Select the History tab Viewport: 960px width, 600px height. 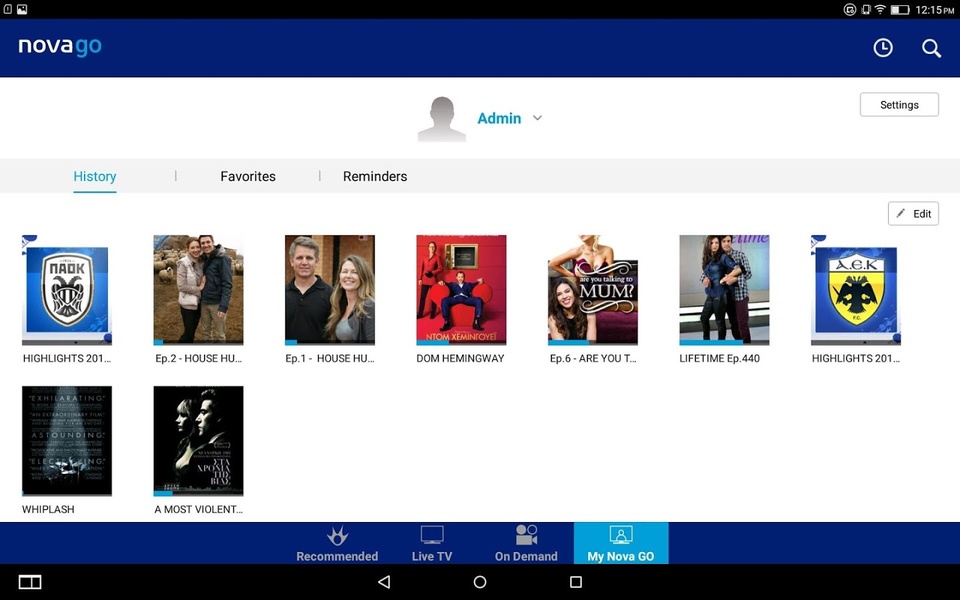95,176
